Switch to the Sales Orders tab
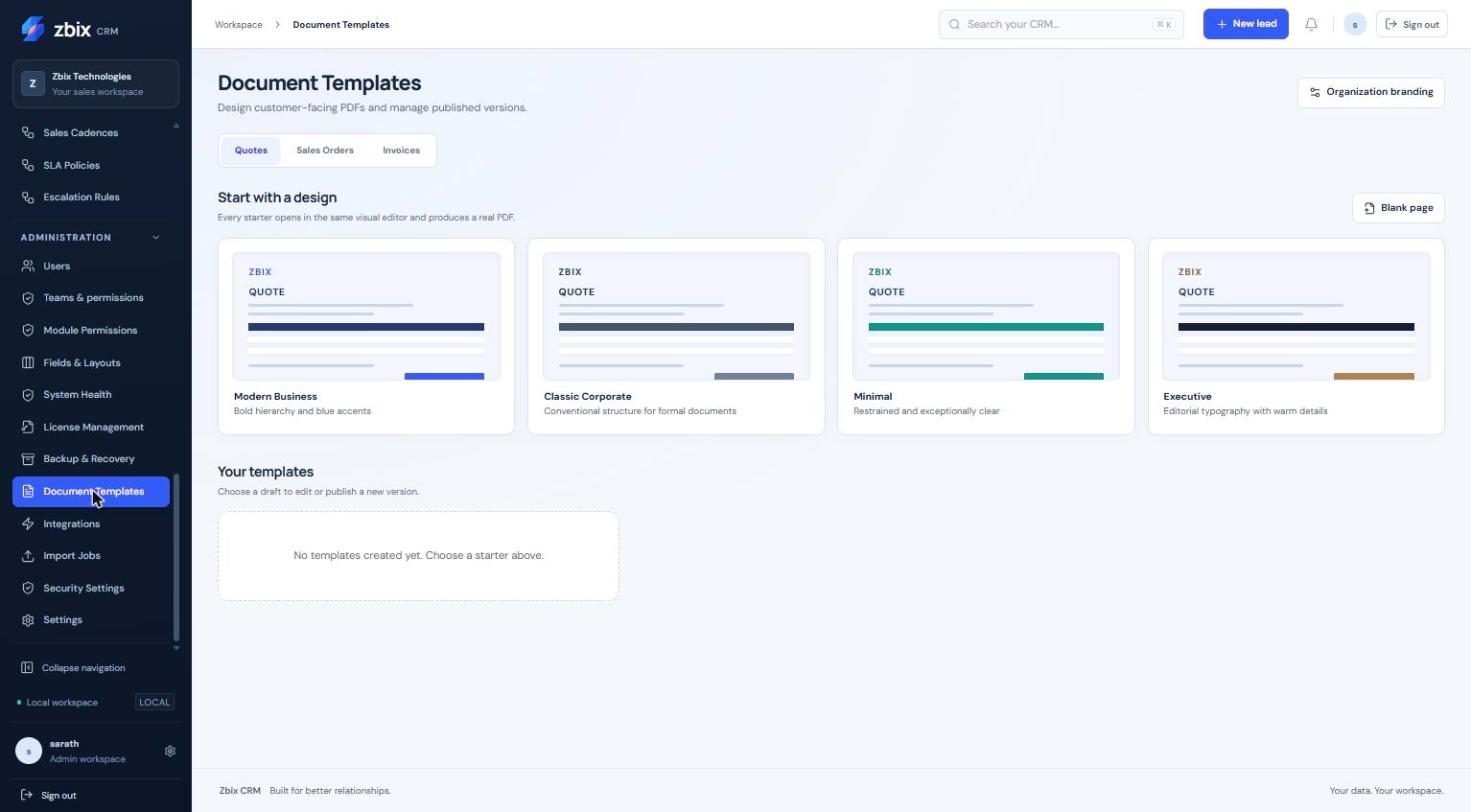The height and width of the screenshot is (812, 1471). click(x=325, y=150)
